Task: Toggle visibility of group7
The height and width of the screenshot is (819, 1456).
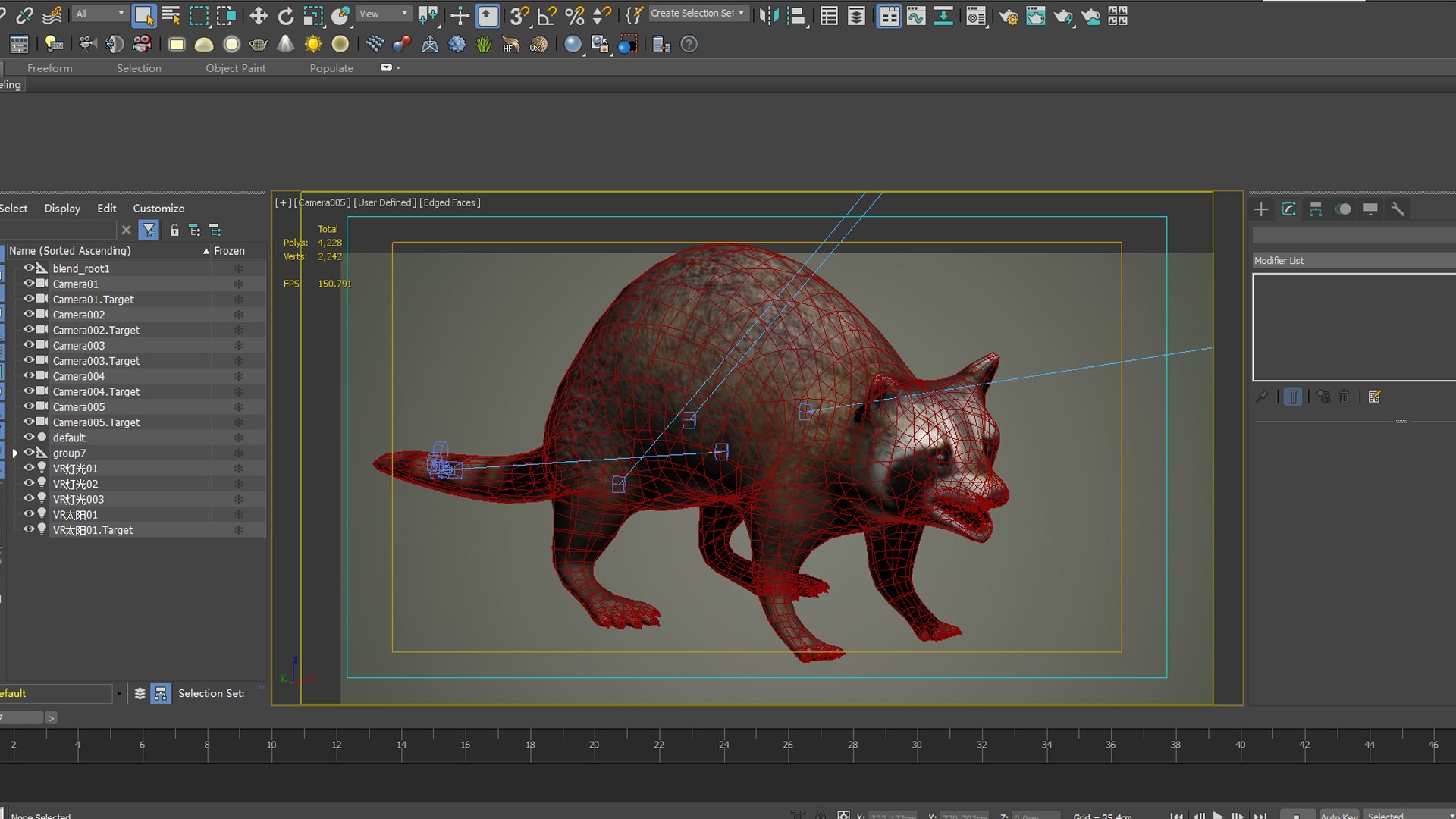Action: tap(29, 453)
